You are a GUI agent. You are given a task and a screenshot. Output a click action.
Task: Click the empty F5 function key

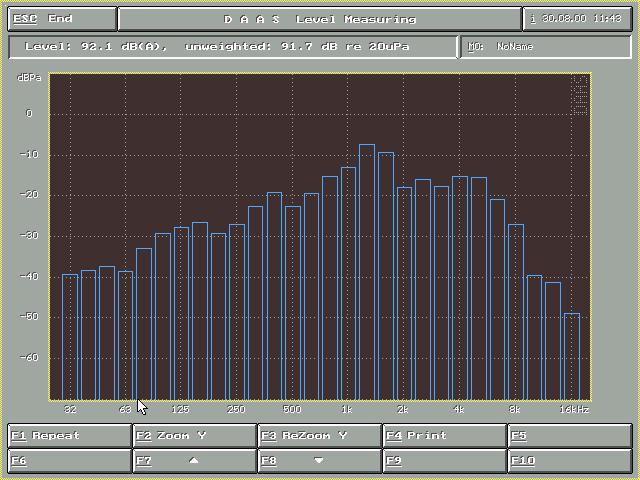569,436
